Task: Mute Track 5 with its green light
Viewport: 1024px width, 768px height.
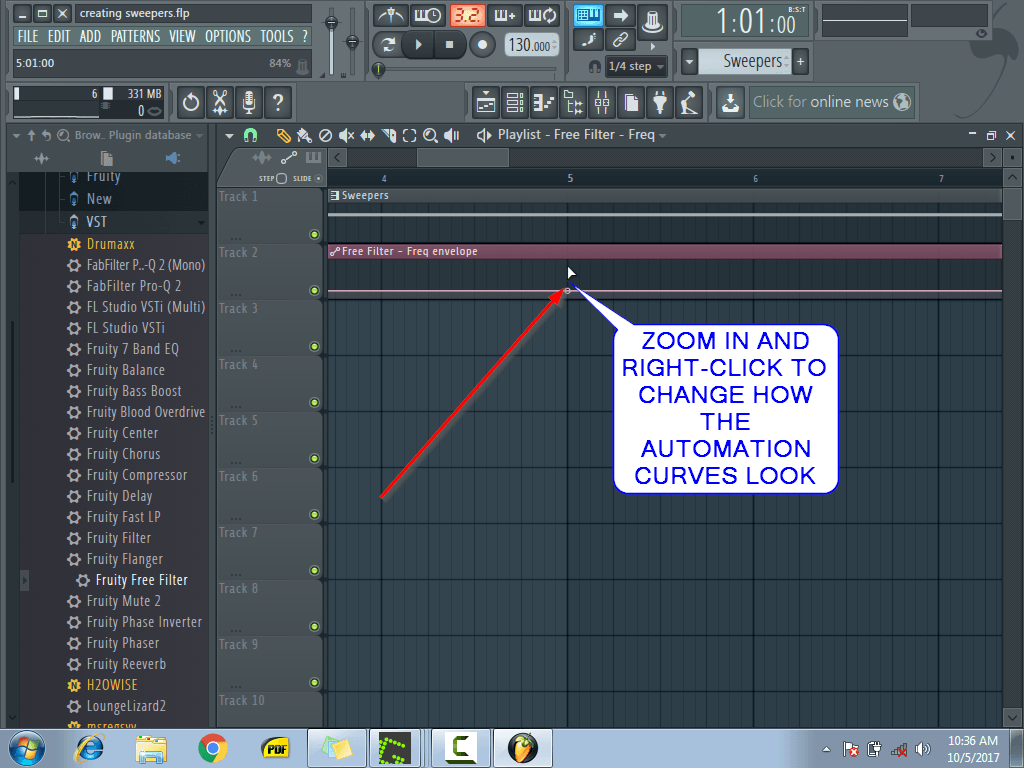Action: pyautogui.click(x=314, y=458)
